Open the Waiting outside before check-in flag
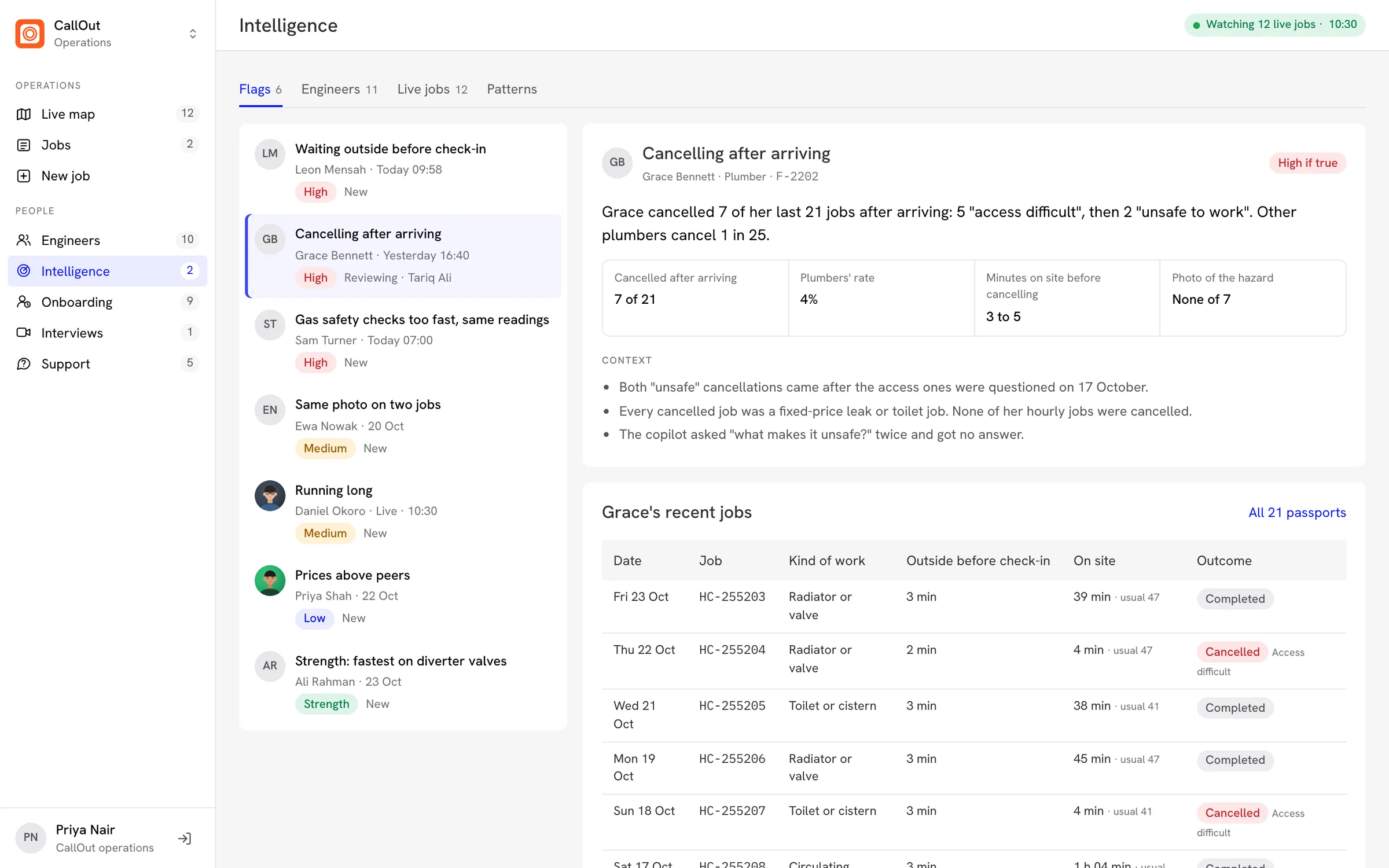The image size is (1389, 868). pyautogui.click(x=403, y=171)
